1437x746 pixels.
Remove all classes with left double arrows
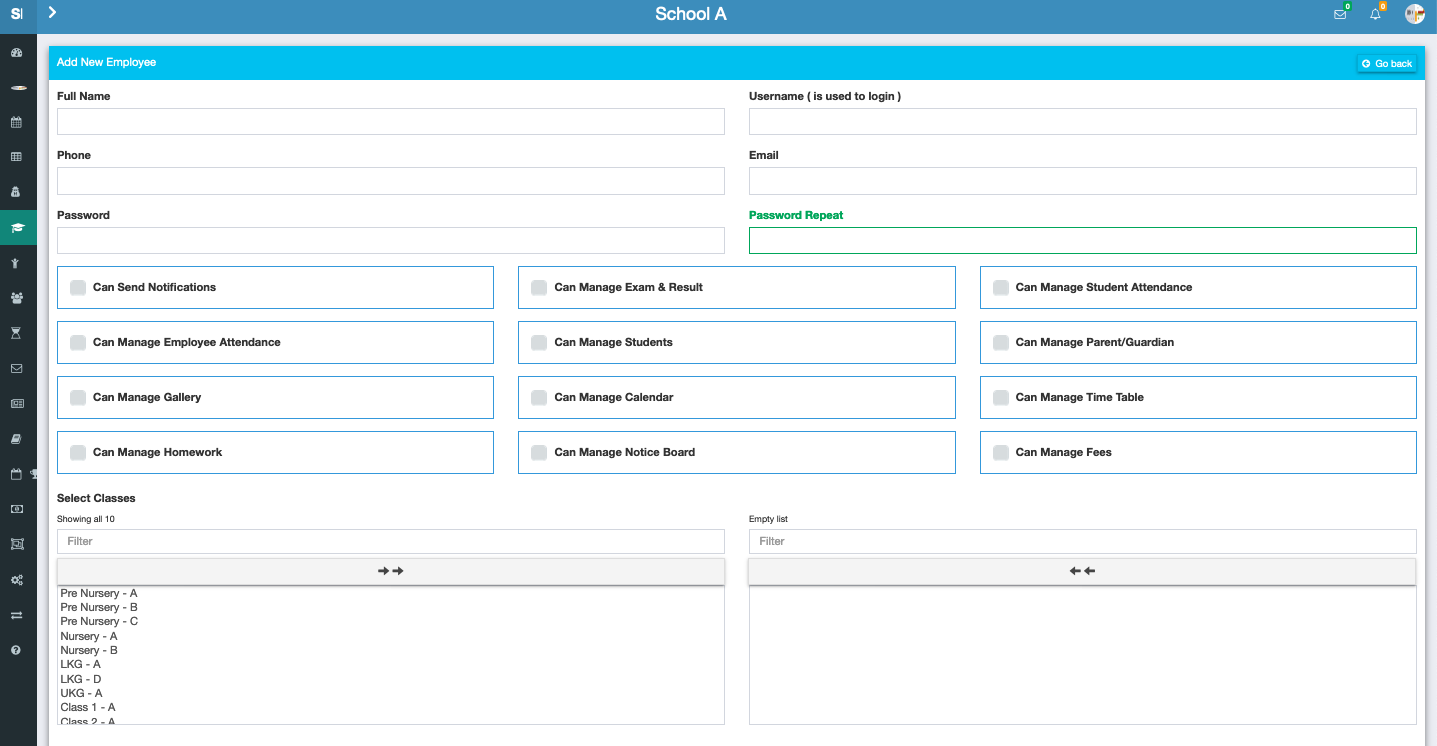[x=1082, y=571]
